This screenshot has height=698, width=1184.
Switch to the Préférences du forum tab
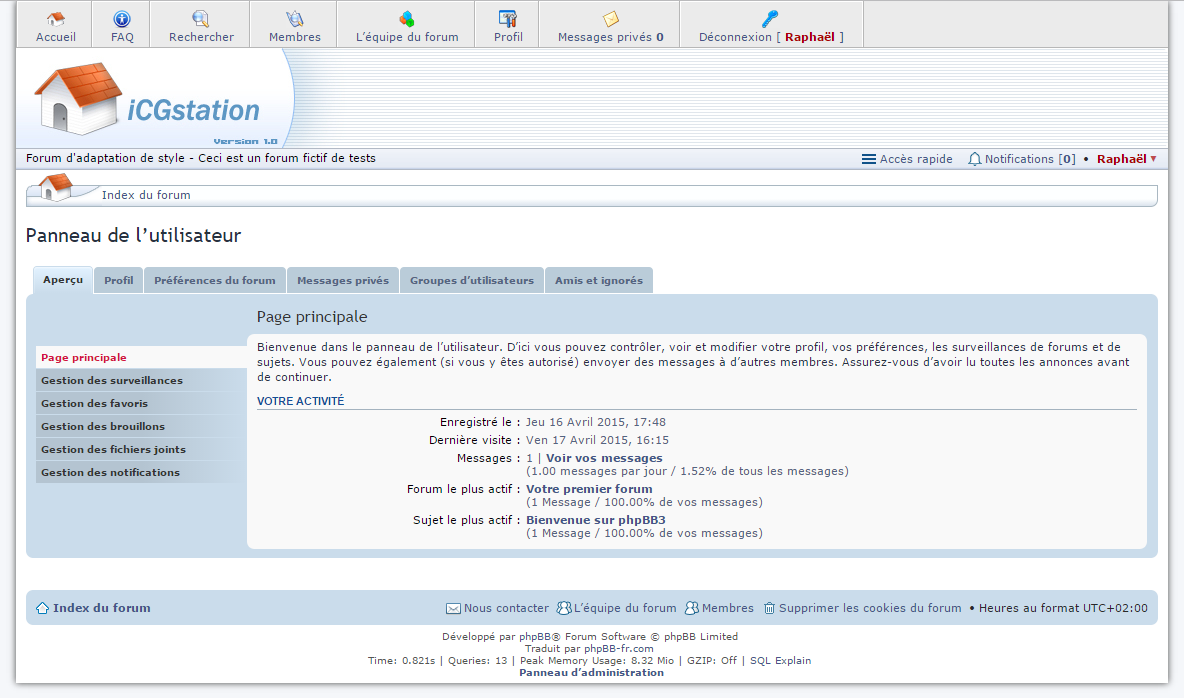215,281
